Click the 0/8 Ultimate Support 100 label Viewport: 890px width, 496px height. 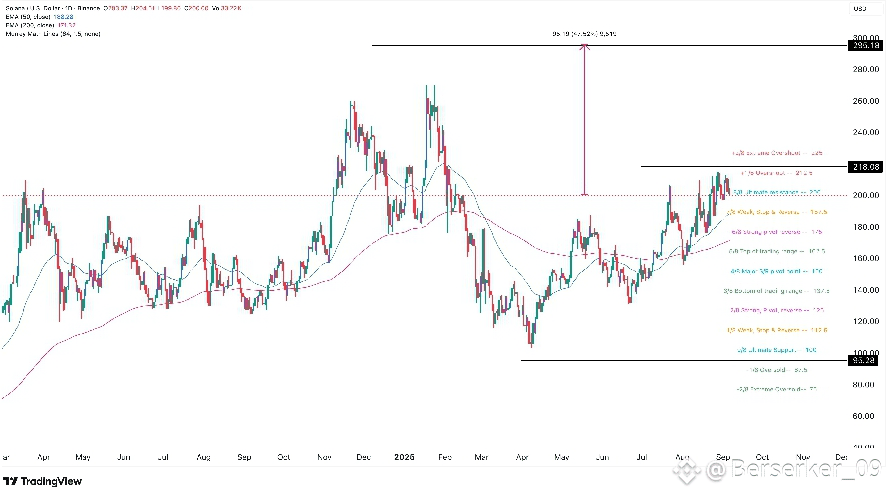(x=777, y=350)
